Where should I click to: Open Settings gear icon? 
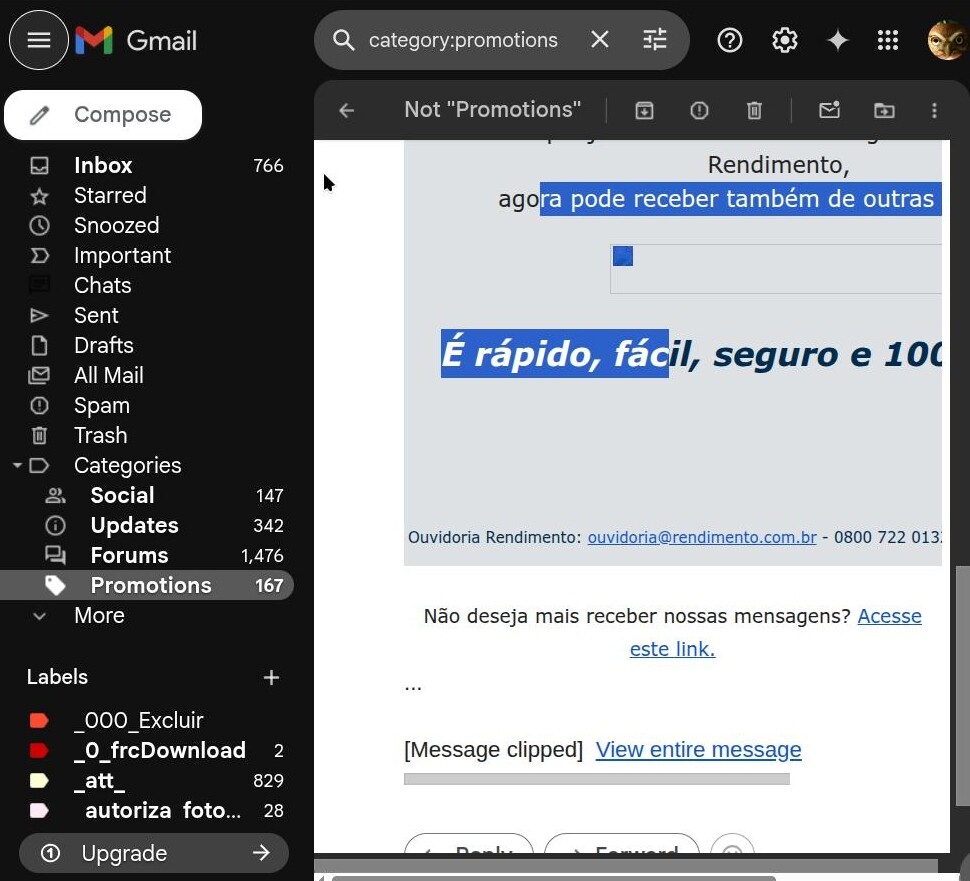[785, 40]
